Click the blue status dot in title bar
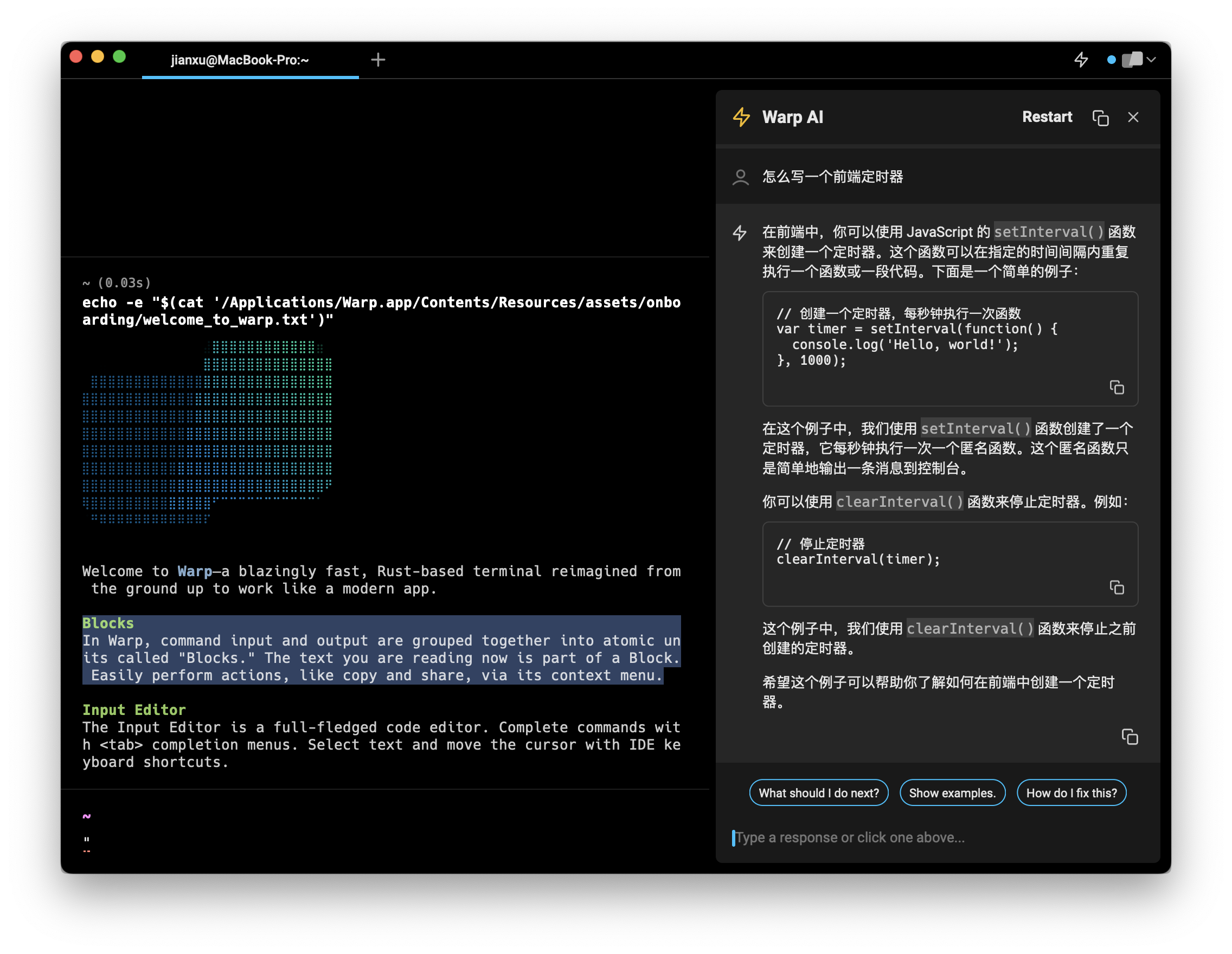Image resolution: width=1232 pixels, height=954 pixels. coord(1111,60)
